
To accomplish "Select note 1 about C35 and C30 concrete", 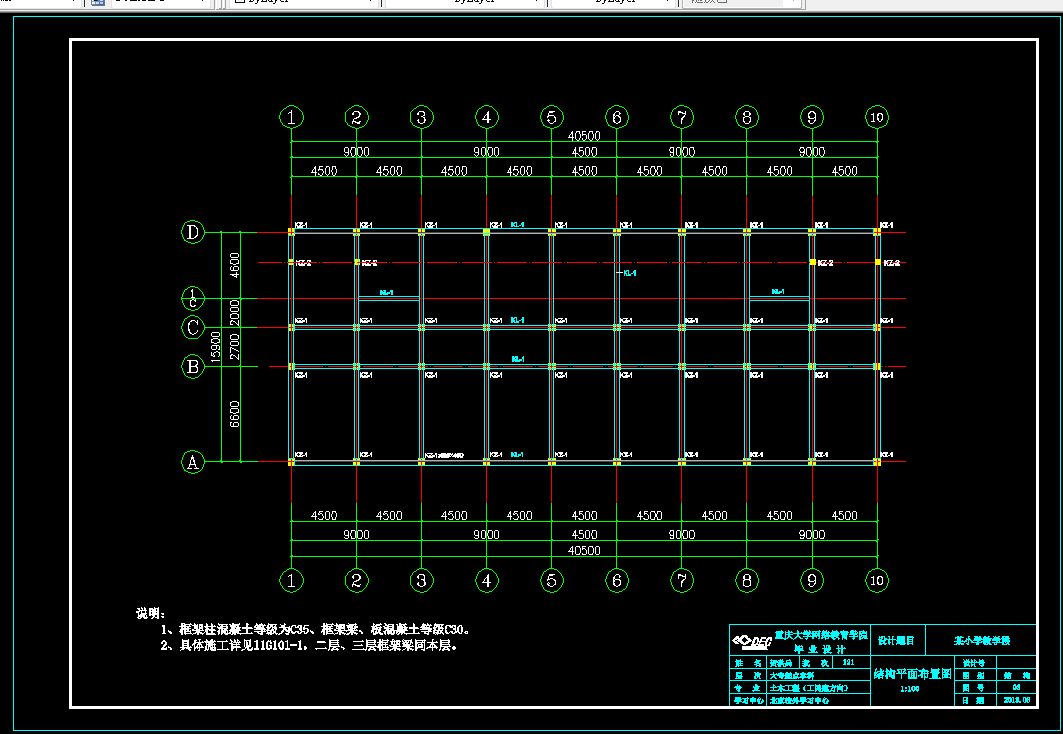I will (315, 630).
